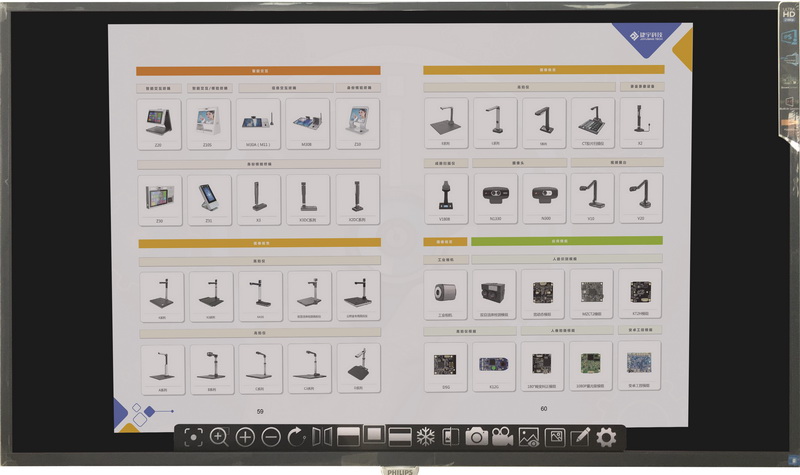The image size is (800, 475).
Task: Open the annotation pencil tool
Action: [x=580, y=437]
